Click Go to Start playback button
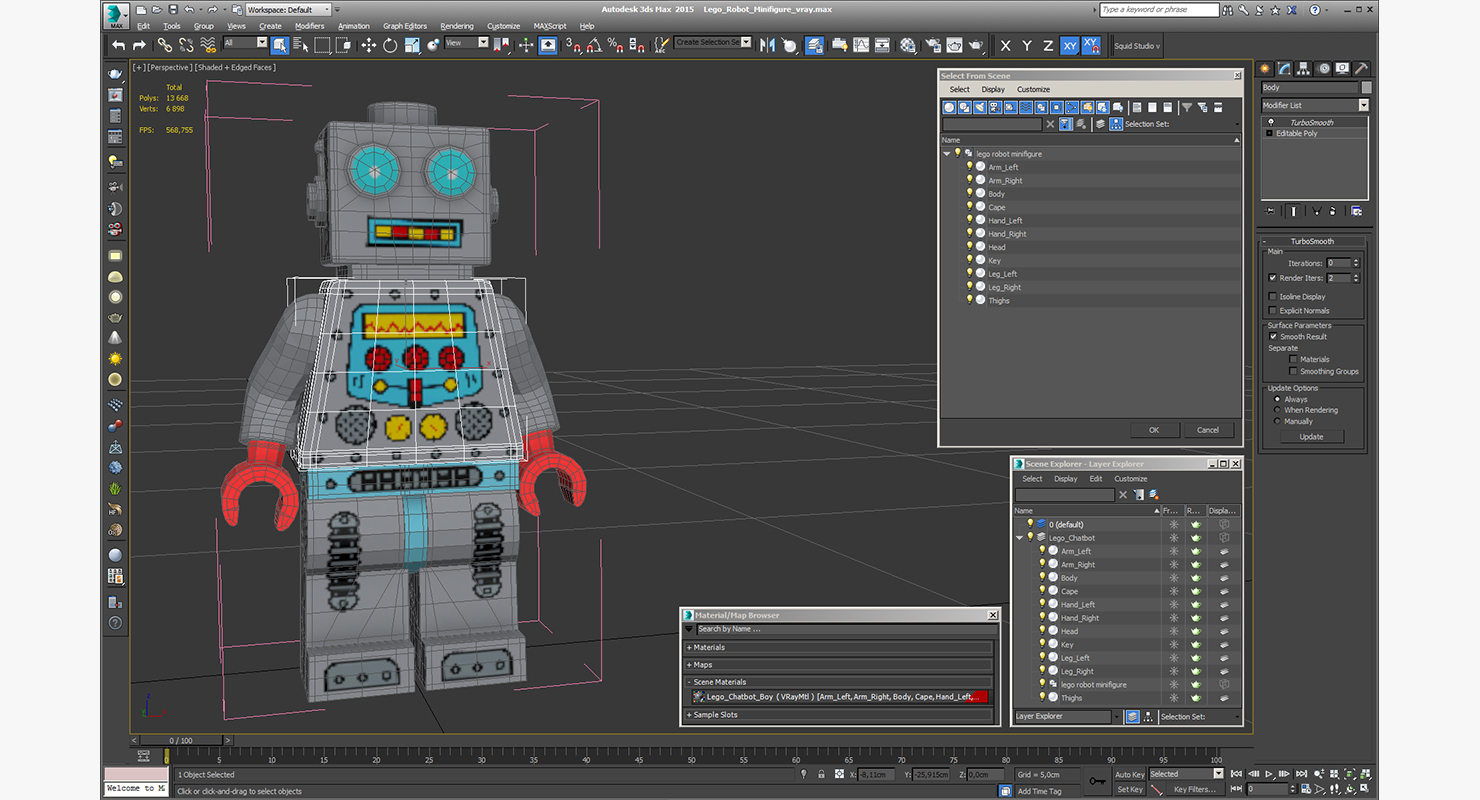The height and width of the screenshot is (800, 1480). click(x=1238, y=774)
